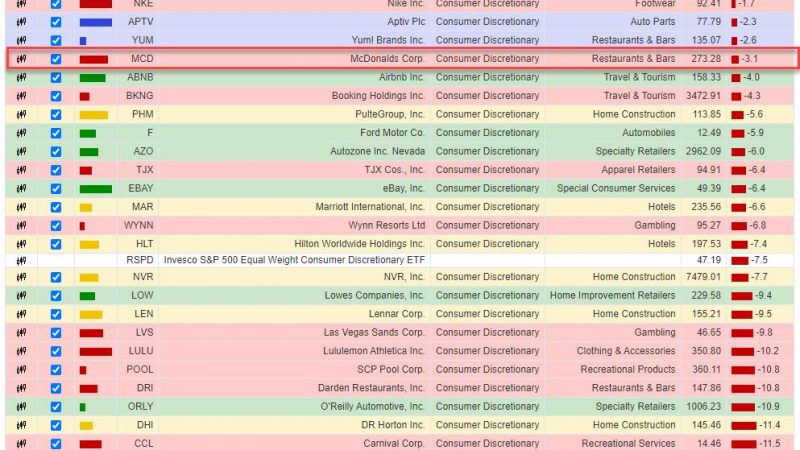
Task: Open the chart icon for BKNG row
Action: (x=21, y=96)
